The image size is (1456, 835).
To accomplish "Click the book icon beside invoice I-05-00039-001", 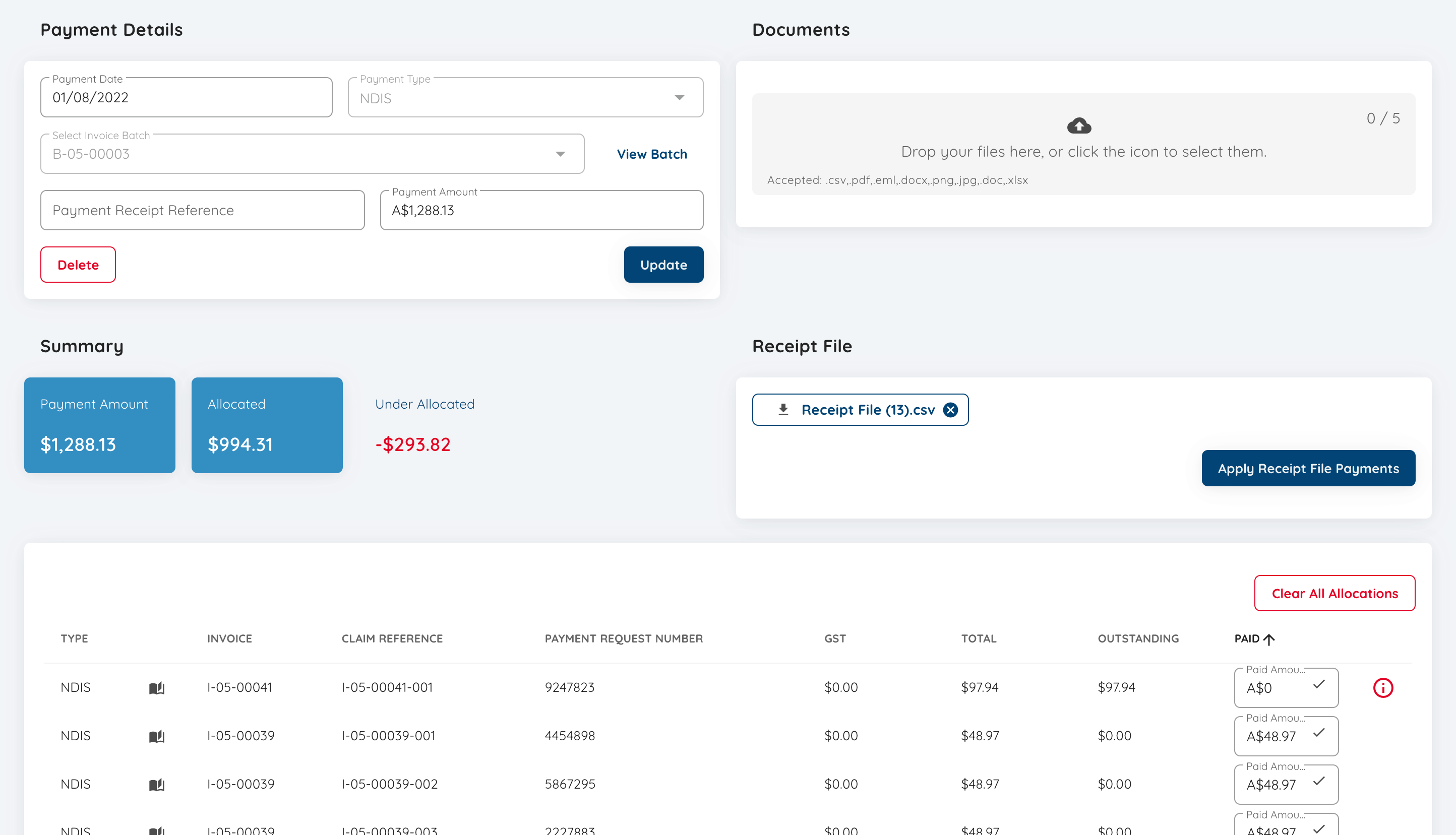I will click(158, 736).
